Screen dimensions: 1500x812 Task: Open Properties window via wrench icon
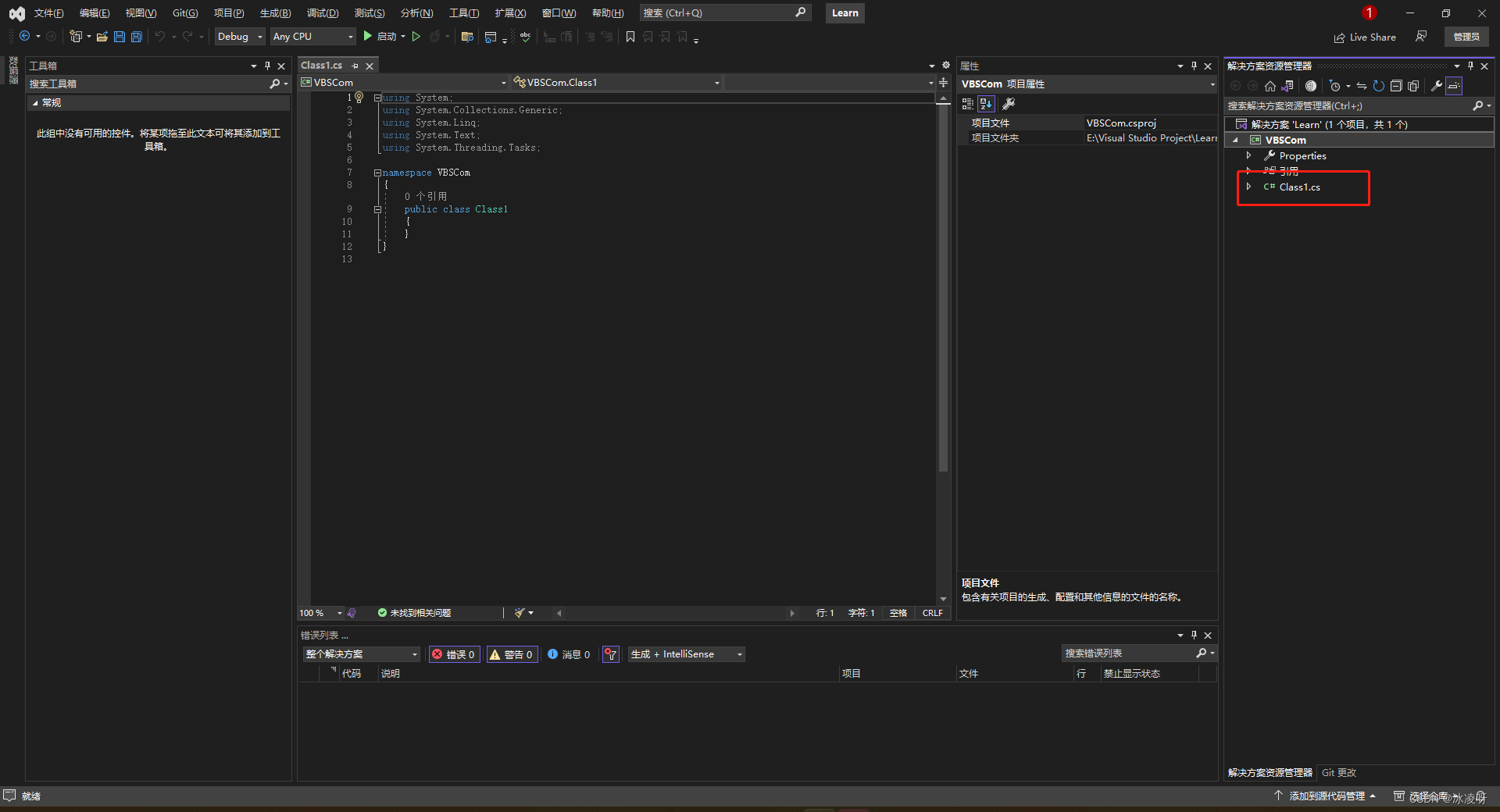click(1436, 86)
